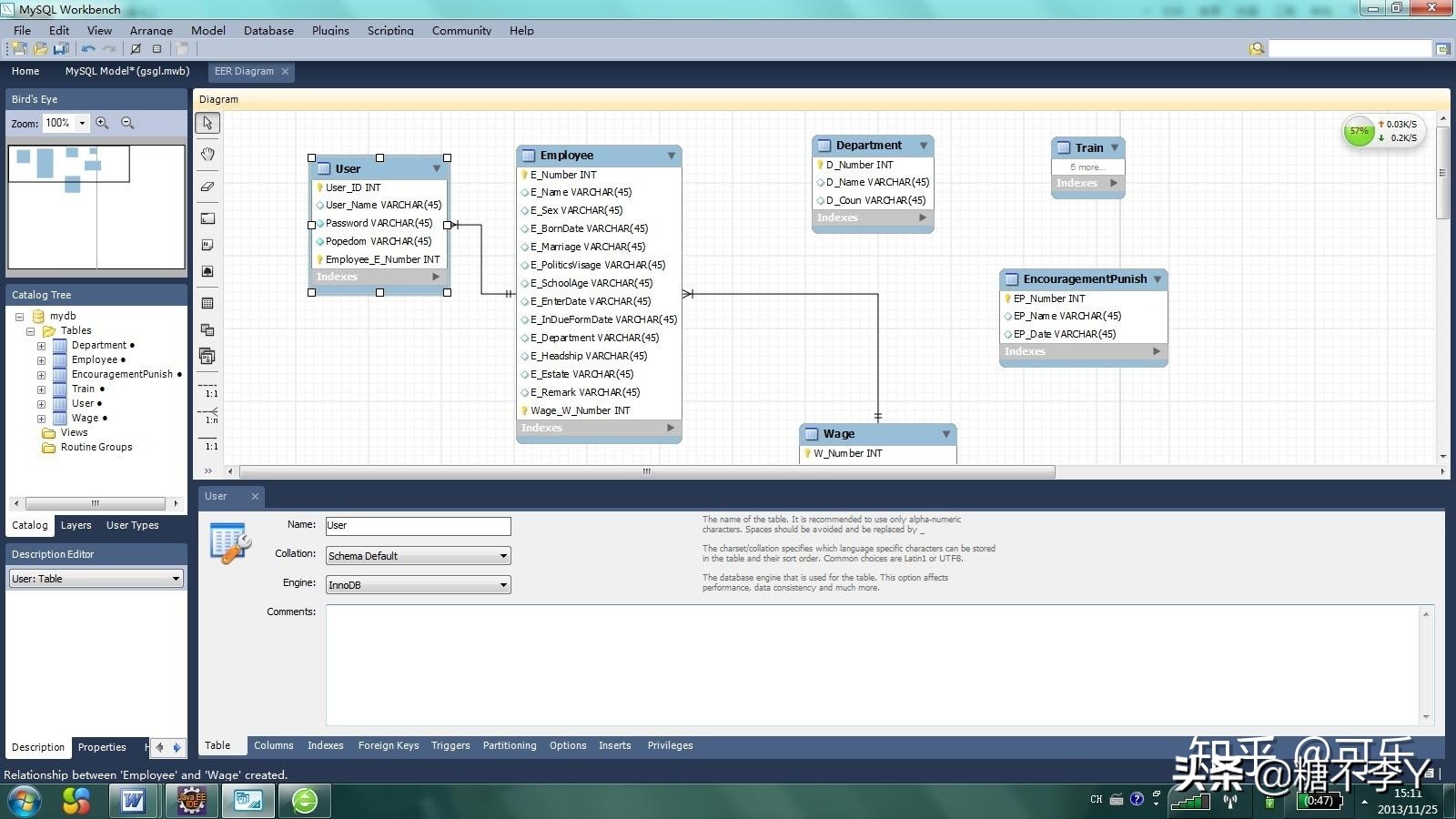This screenshot has width=1456, height=819.
Task: Switch to the Layers tab
Action: 76,525
